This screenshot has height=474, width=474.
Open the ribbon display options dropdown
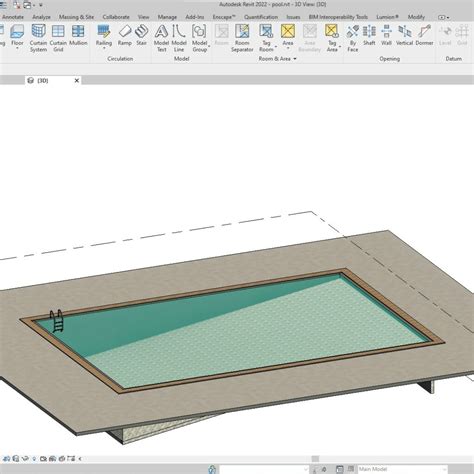point(443,17)
